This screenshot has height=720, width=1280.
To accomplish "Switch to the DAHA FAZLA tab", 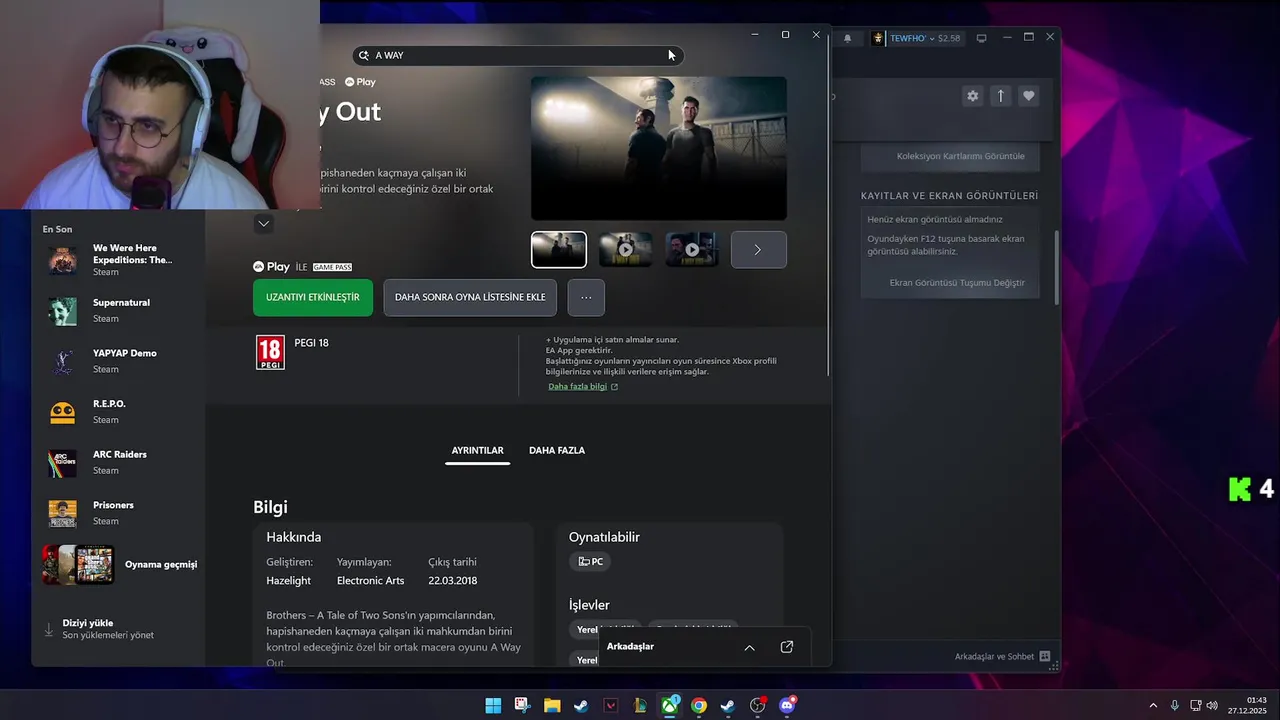I will pyautogui.click(x=557, y=451).
